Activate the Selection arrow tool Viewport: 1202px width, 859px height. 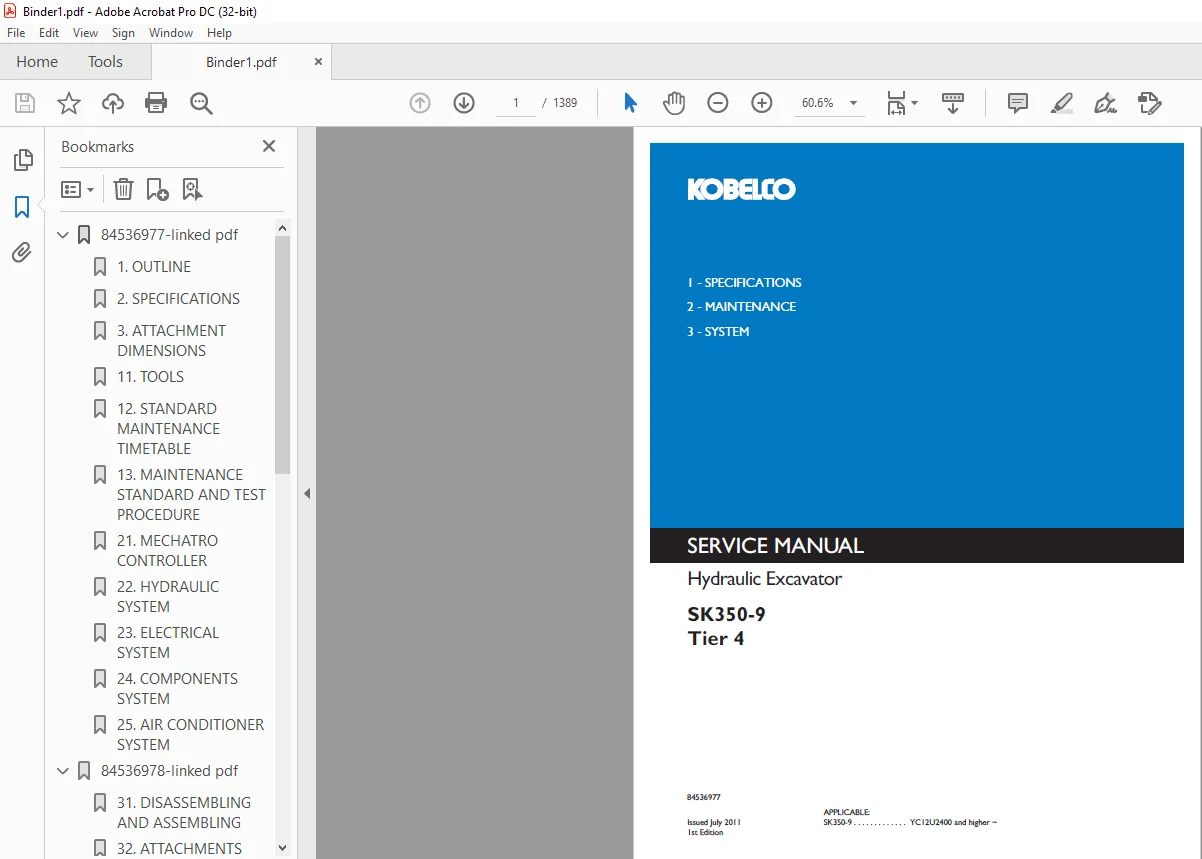(630, 103)
